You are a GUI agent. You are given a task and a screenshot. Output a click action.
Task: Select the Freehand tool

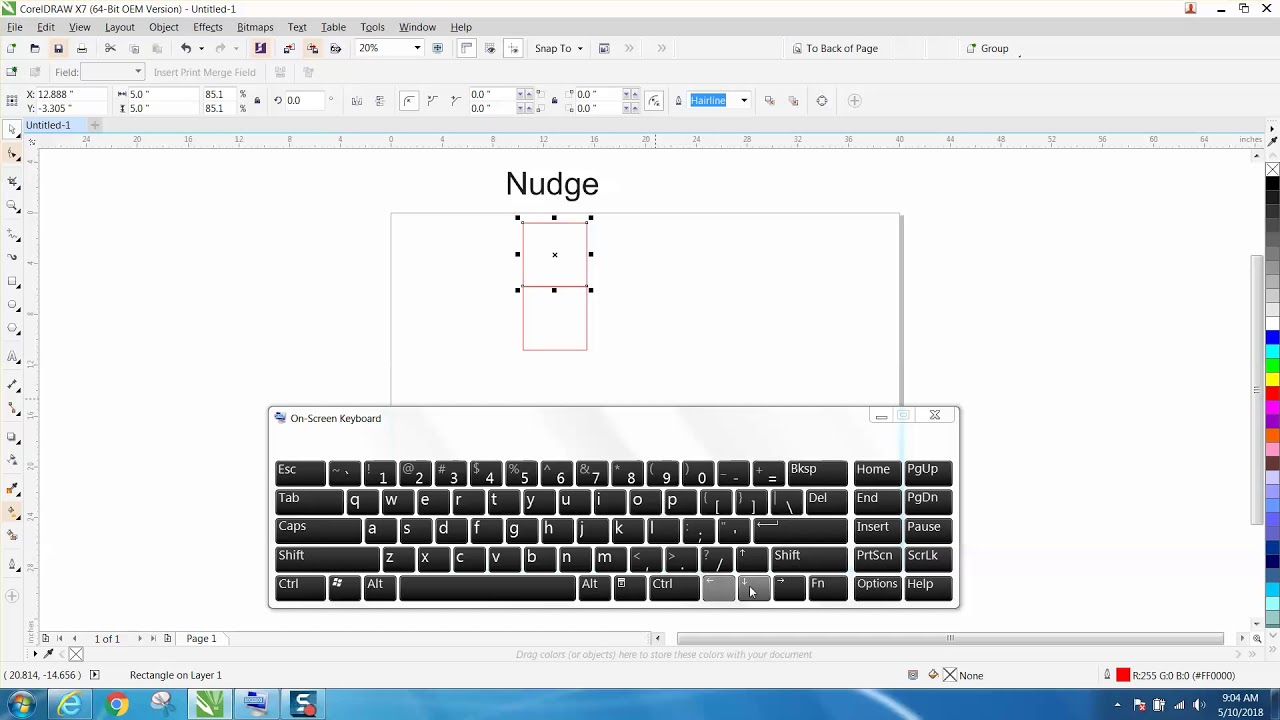coord(12,233)
